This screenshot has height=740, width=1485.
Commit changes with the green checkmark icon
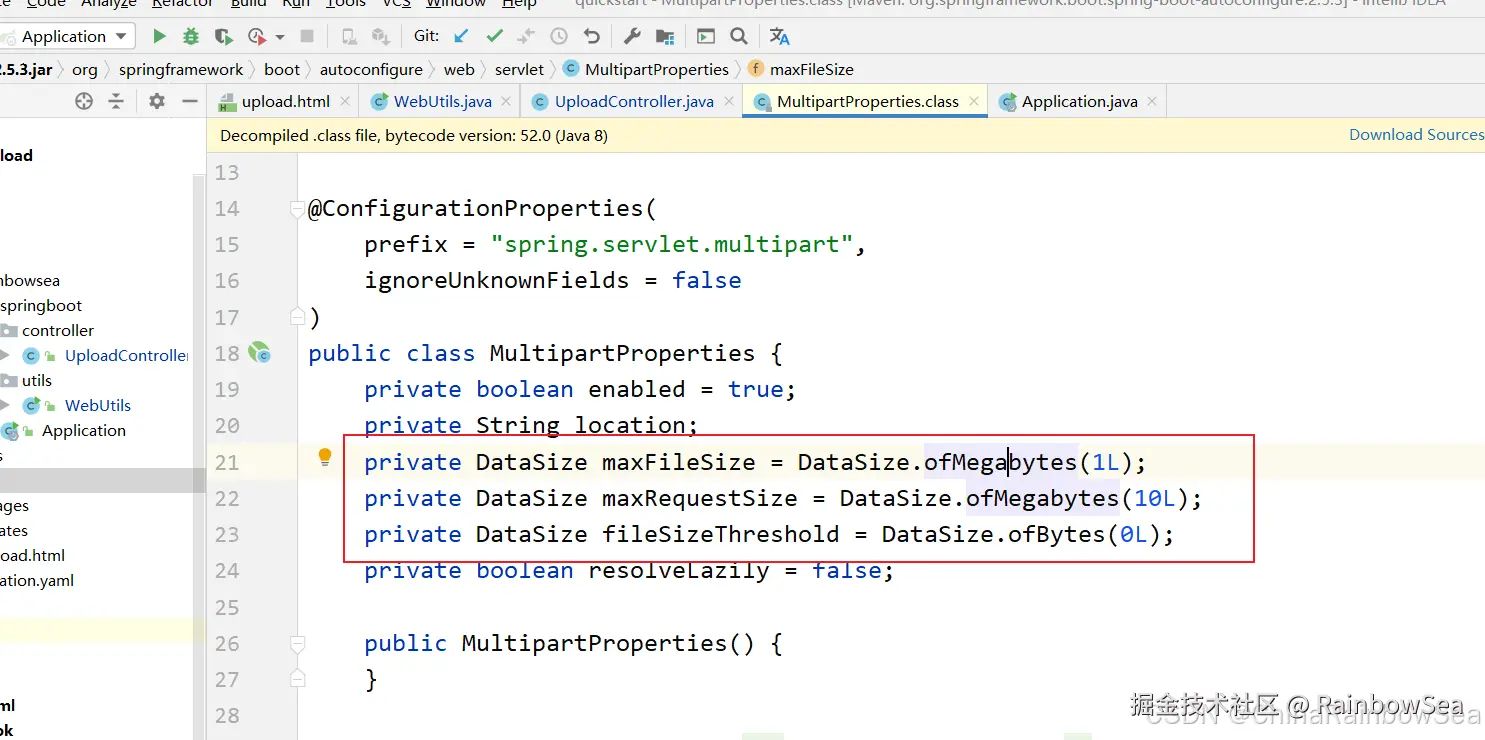click(494, 37)
